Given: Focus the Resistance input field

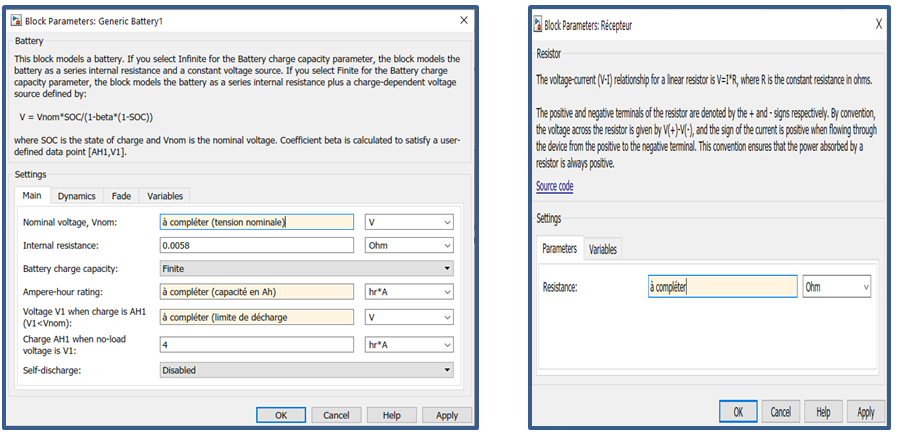Looking at the screenshot, I should click(x=722, y=287).
